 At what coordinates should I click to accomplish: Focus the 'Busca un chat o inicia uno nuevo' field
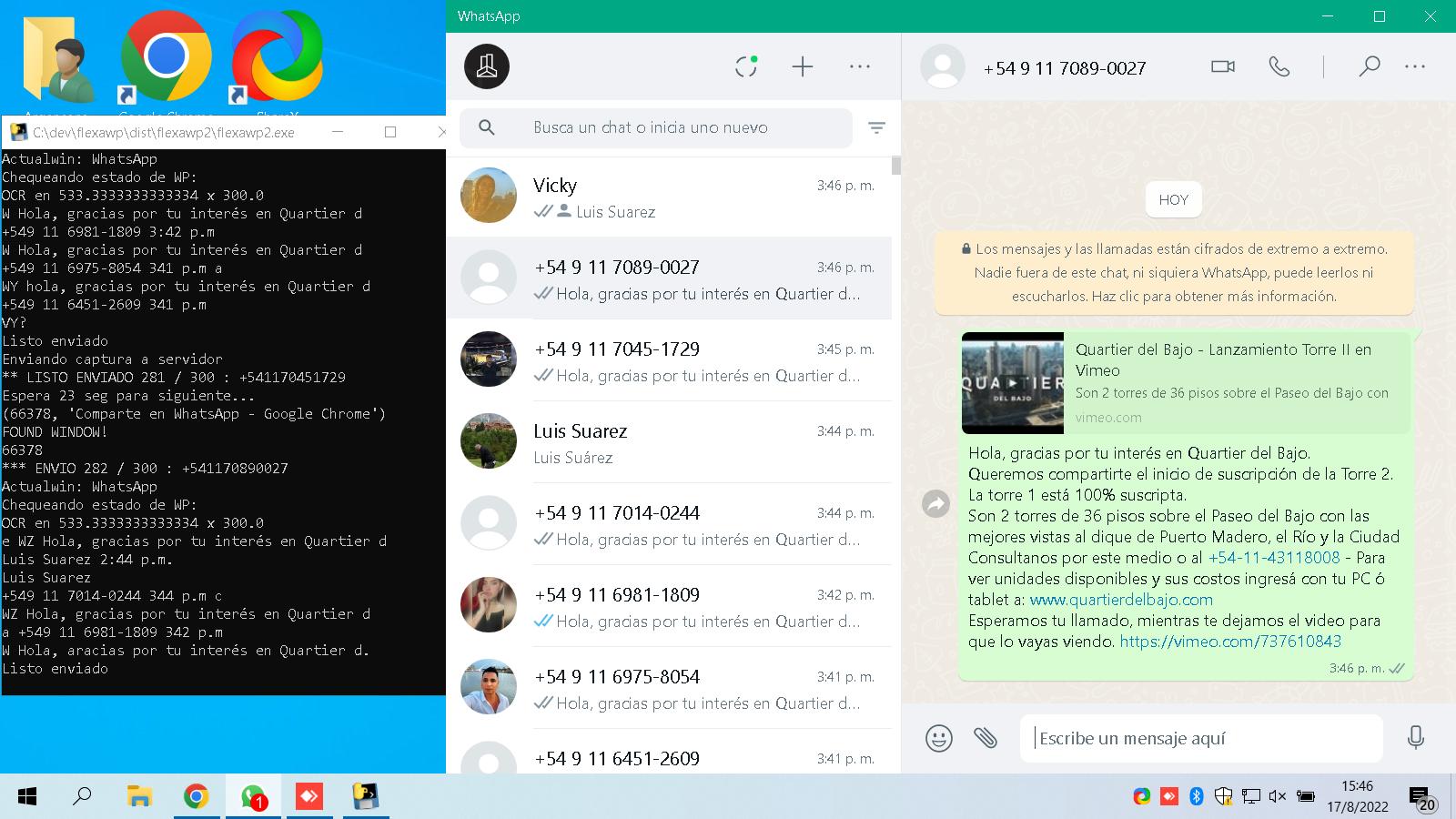[x=656, y=127]
